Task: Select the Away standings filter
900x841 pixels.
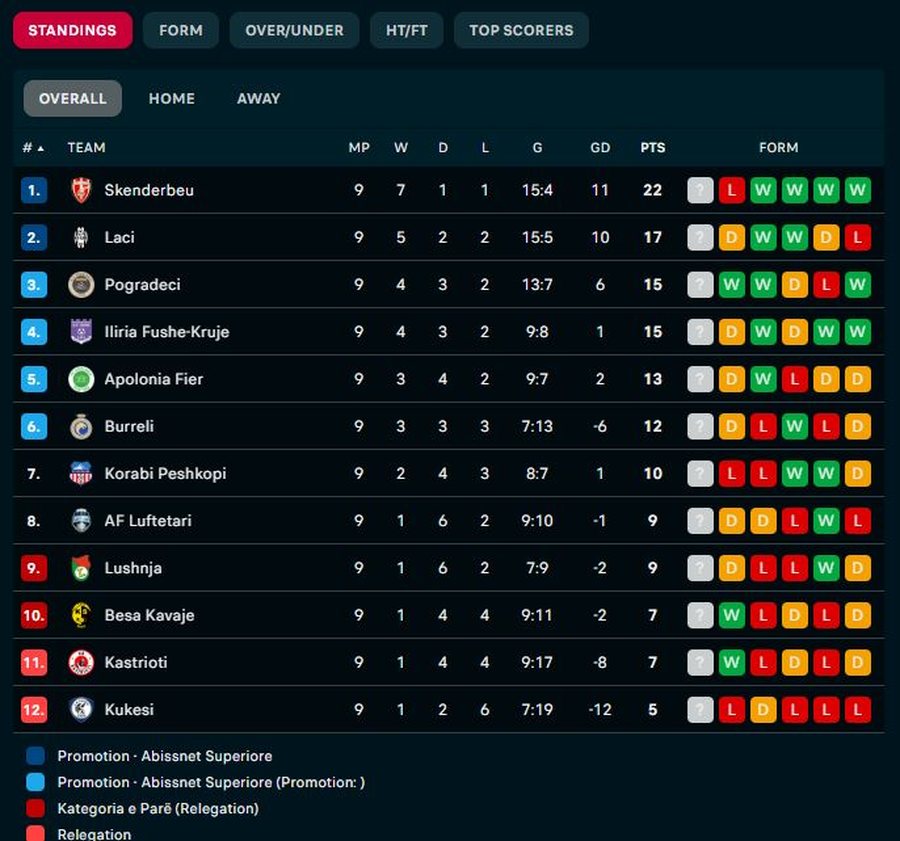Action: tap(258, 98)
